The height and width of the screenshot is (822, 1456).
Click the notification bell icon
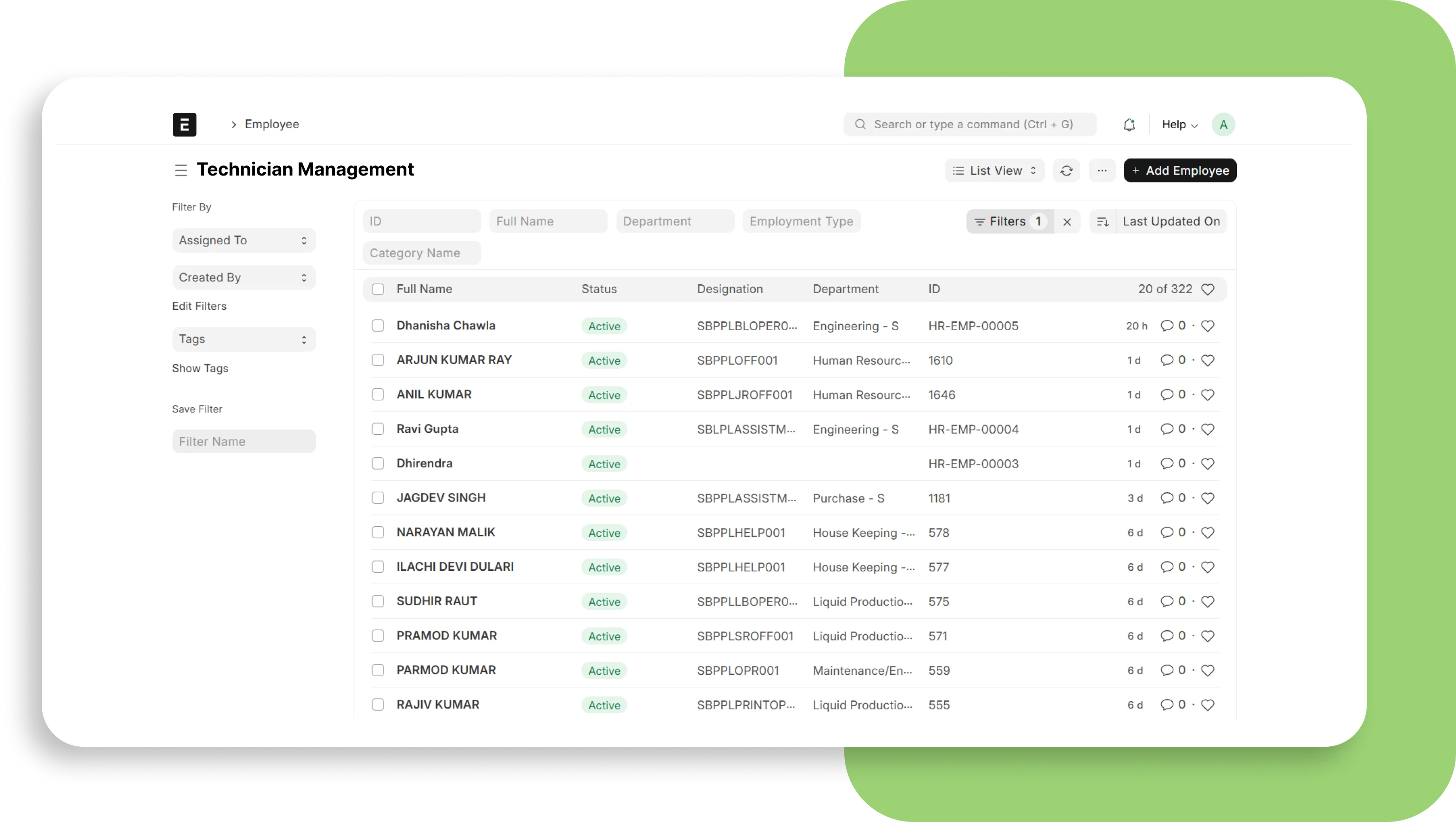click(x=1129, y=124)
